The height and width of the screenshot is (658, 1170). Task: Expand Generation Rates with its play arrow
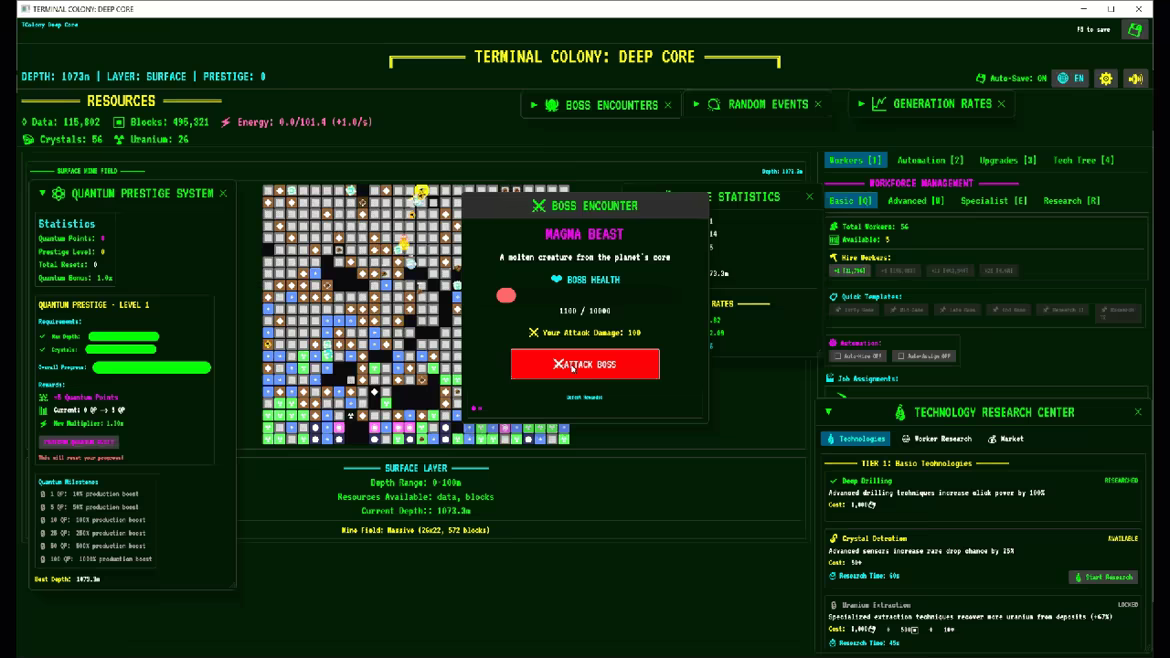pyautogui.click(x=861, y=104)
